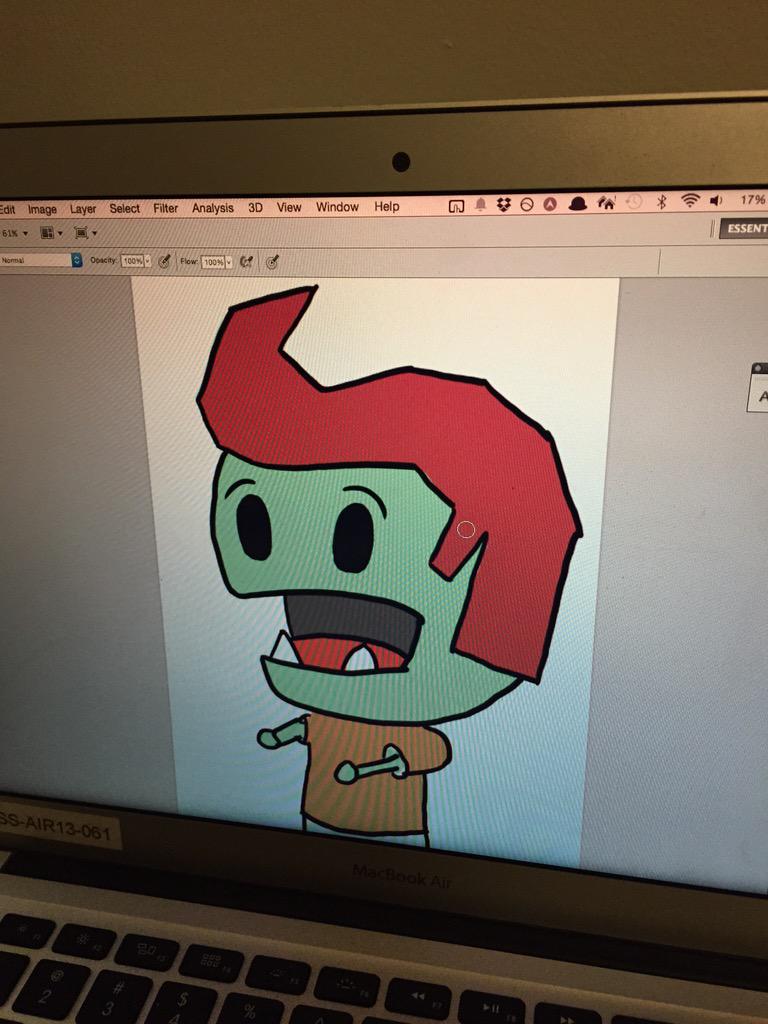Open the Dropbox menu bar icon
This screenshot has height=1024, width=768.
click(504, 205)
